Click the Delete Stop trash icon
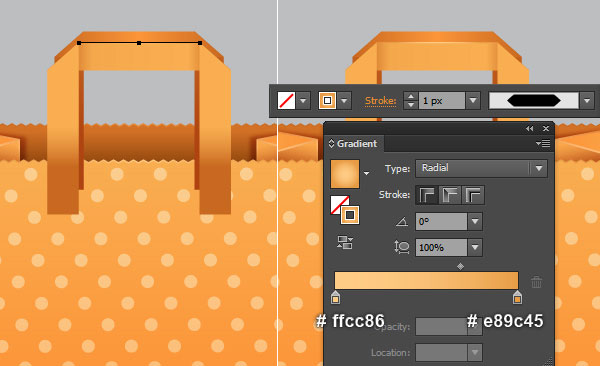The image size is (600, 366). (x=536, y=282)
